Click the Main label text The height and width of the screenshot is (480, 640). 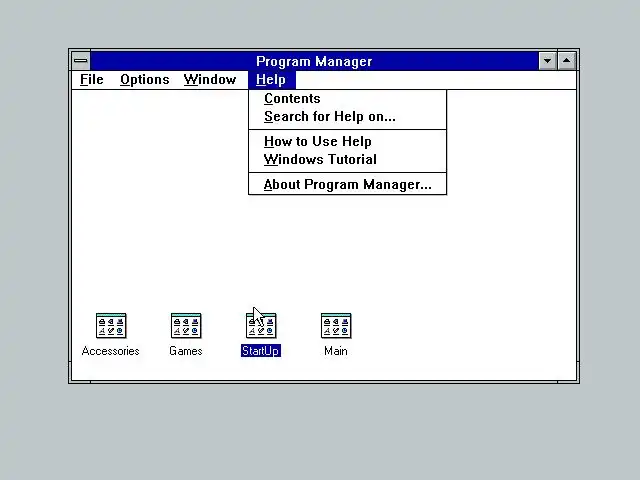[x=336, y=351]
